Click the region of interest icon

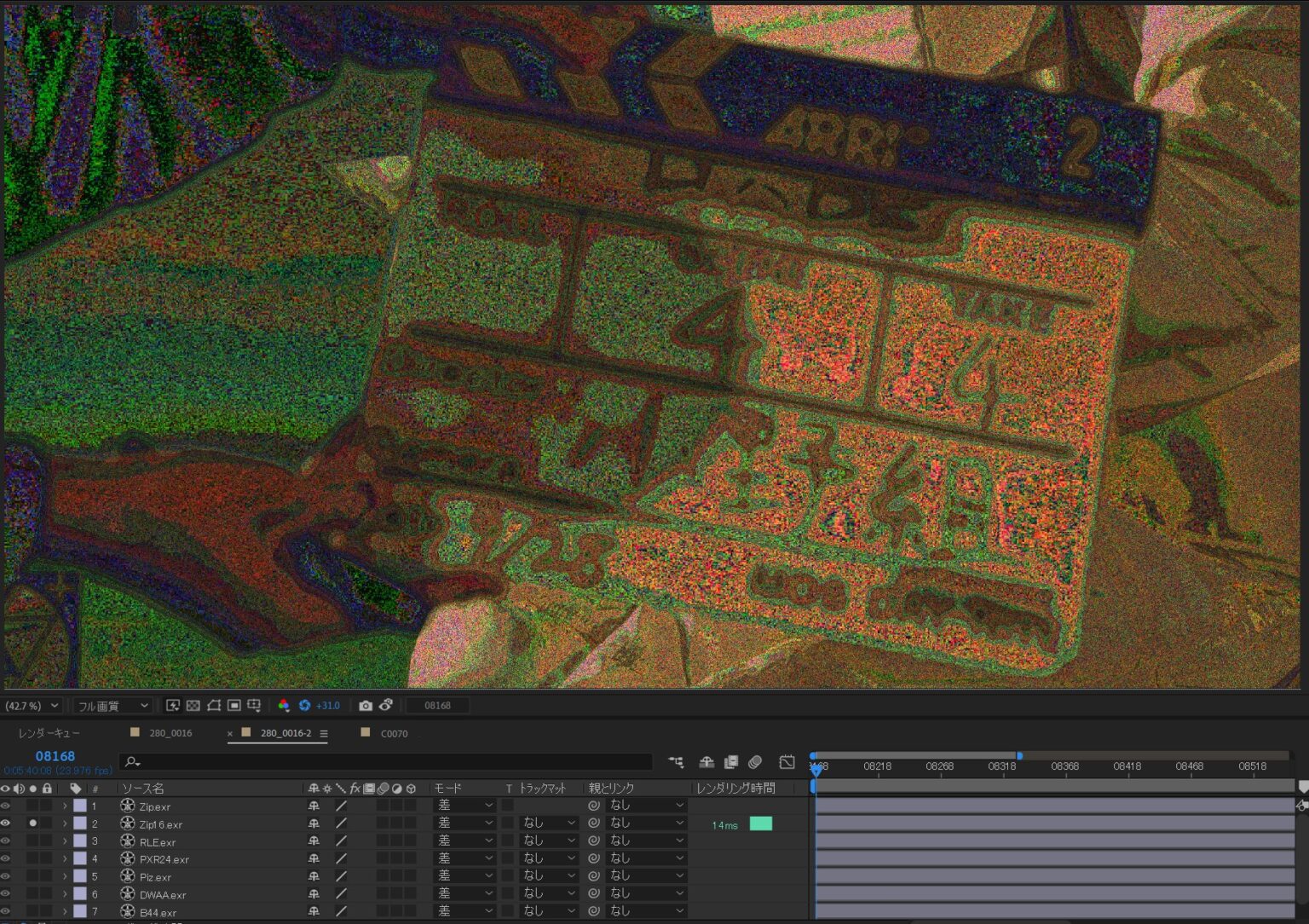(x=234, y=706)
